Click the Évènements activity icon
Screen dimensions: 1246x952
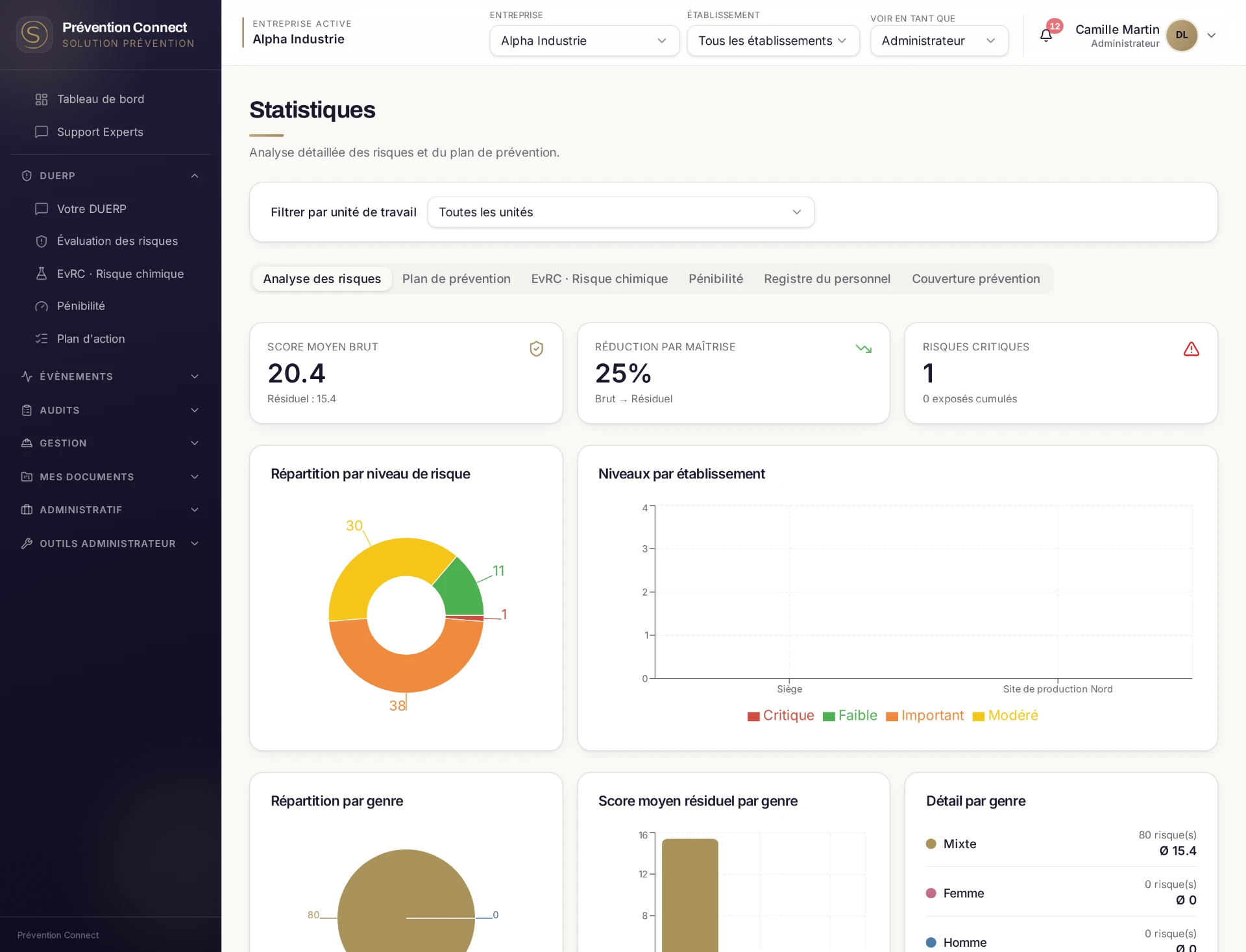pyautogui.click(x=27, y=376)
